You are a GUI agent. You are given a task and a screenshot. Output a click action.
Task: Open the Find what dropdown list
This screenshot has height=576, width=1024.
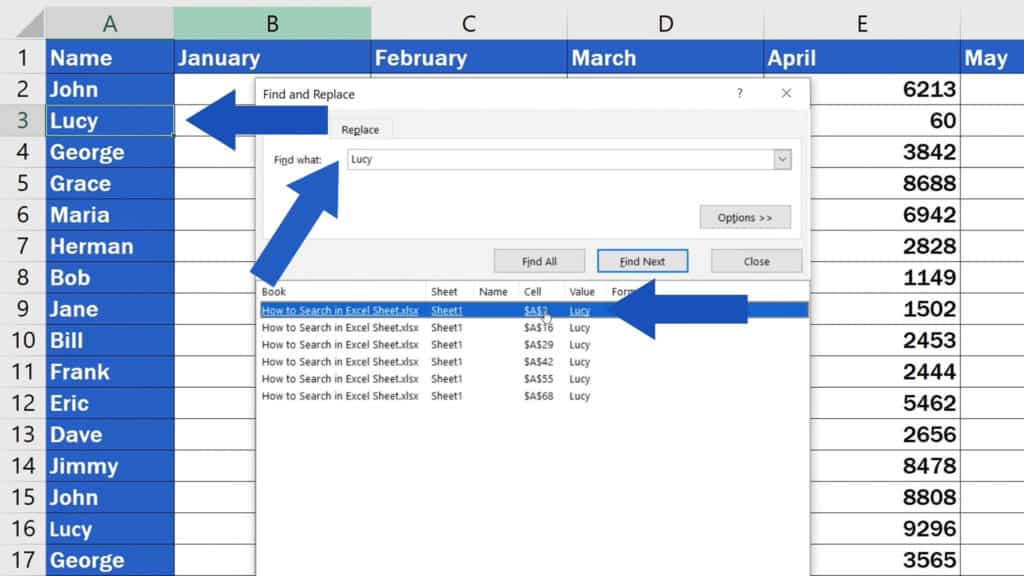point(784,159)
